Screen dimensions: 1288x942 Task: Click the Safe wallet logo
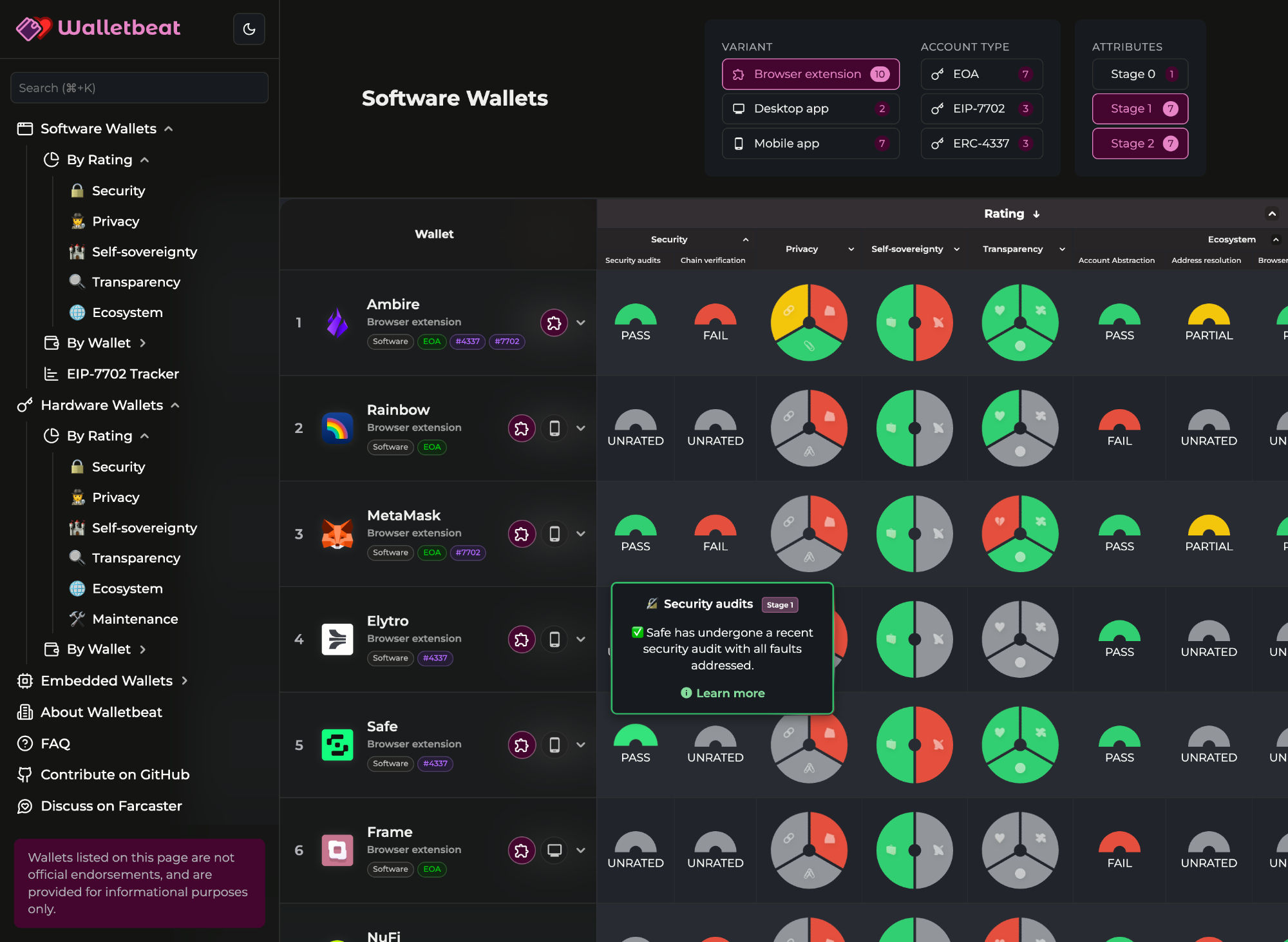tap(337, 745)
